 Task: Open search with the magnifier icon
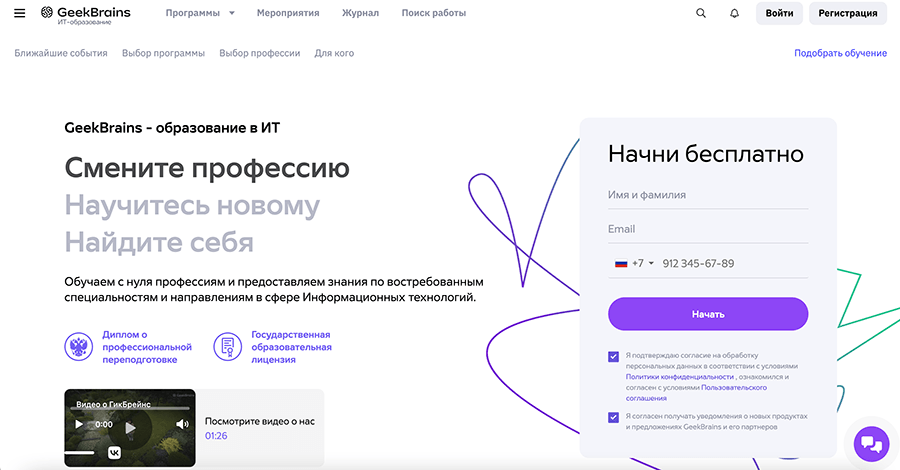701,13
